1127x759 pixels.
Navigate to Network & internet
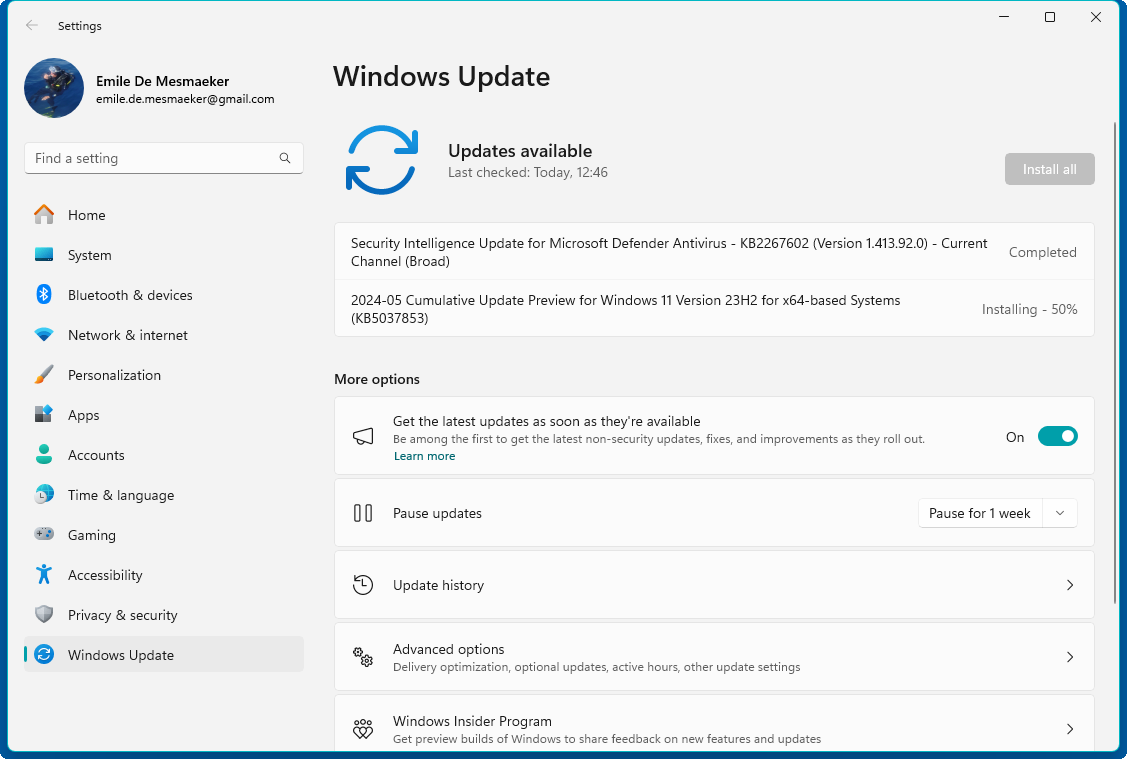click(x=164, y=335)
